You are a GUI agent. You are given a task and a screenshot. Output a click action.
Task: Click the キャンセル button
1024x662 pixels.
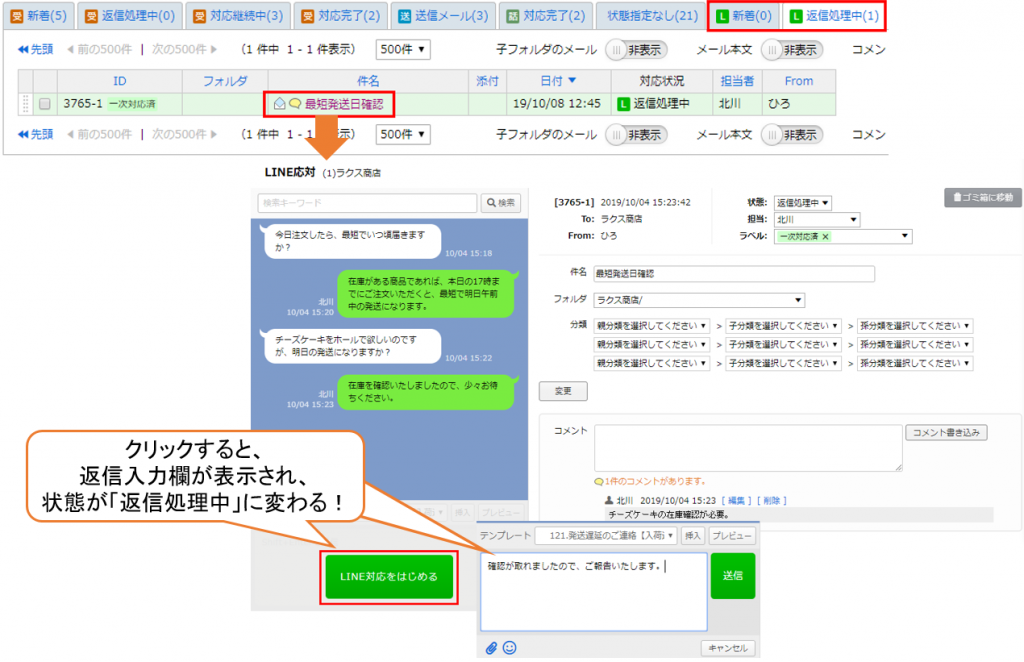[x=728, y=648]
